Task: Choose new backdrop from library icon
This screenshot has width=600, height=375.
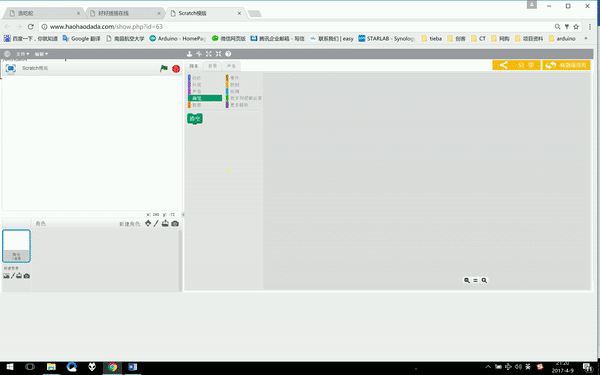Action: tap(6, 276)
